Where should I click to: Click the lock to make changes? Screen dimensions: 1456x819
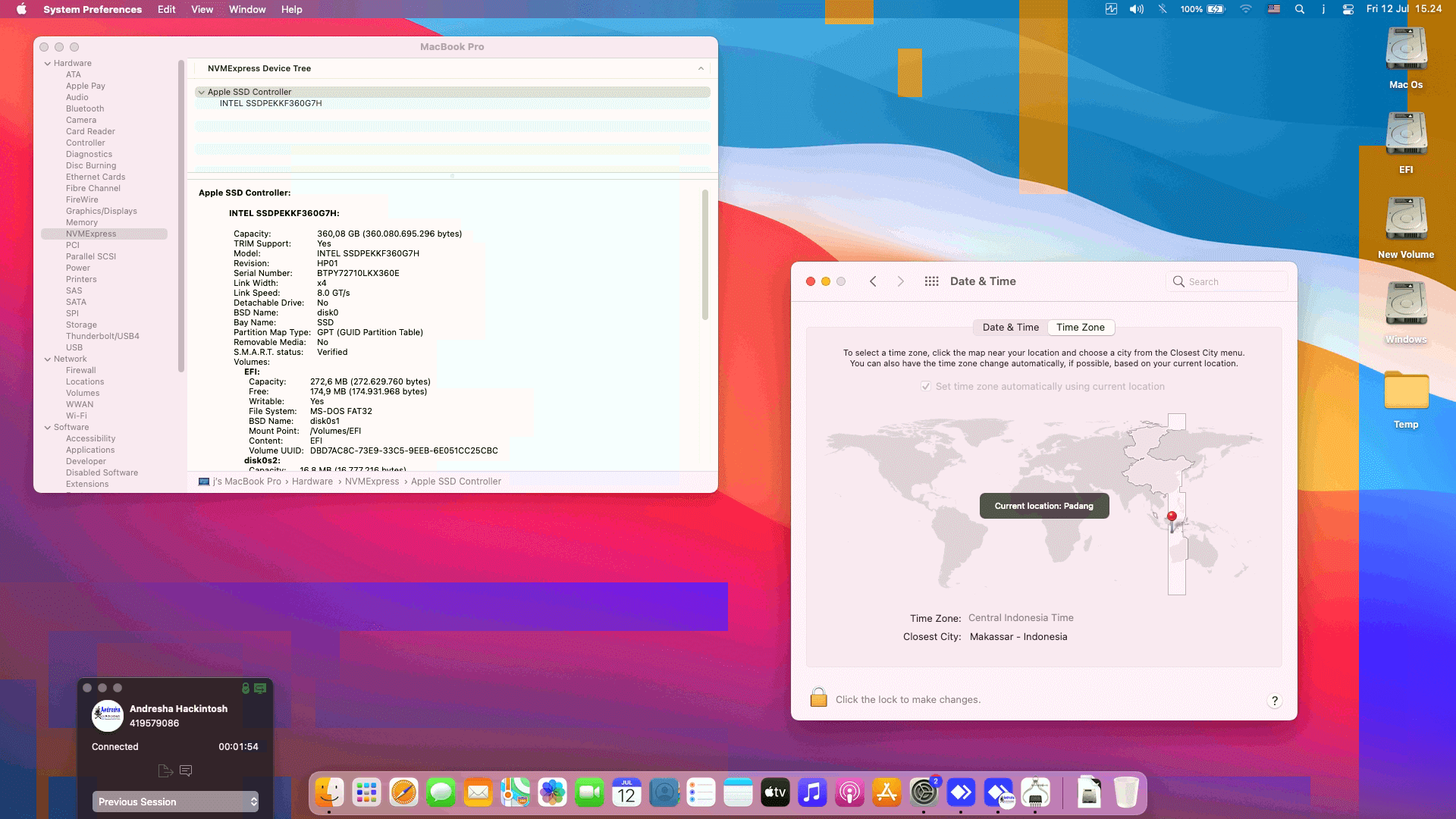coord(818,697)
